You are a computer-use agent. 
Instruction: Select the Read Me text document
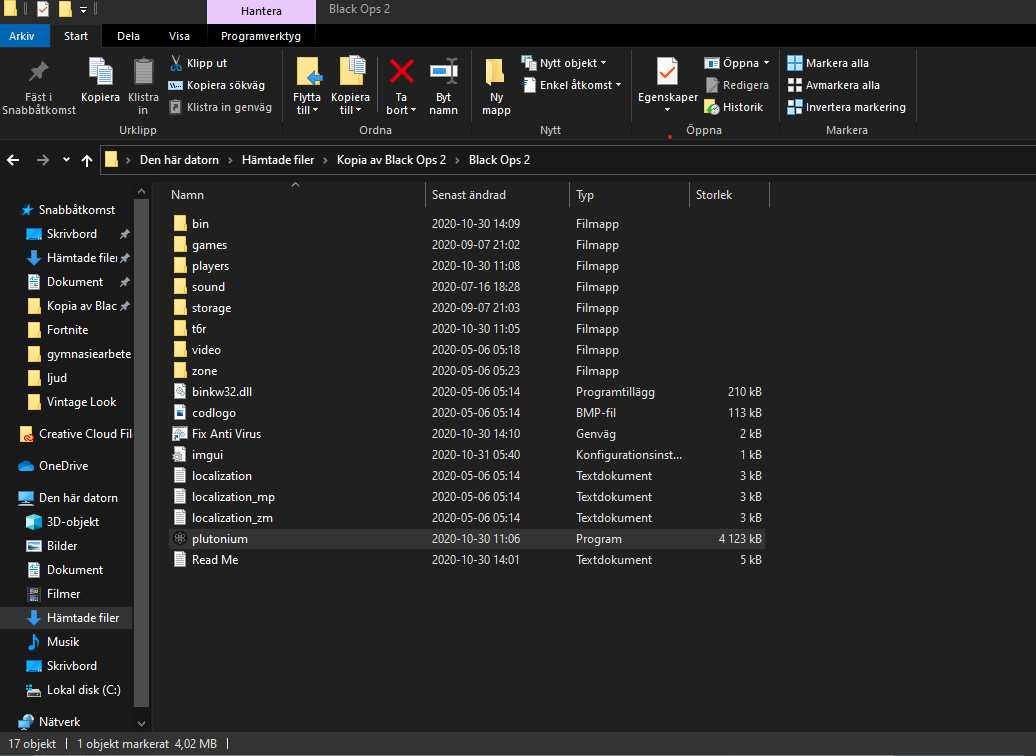(467, 560)
